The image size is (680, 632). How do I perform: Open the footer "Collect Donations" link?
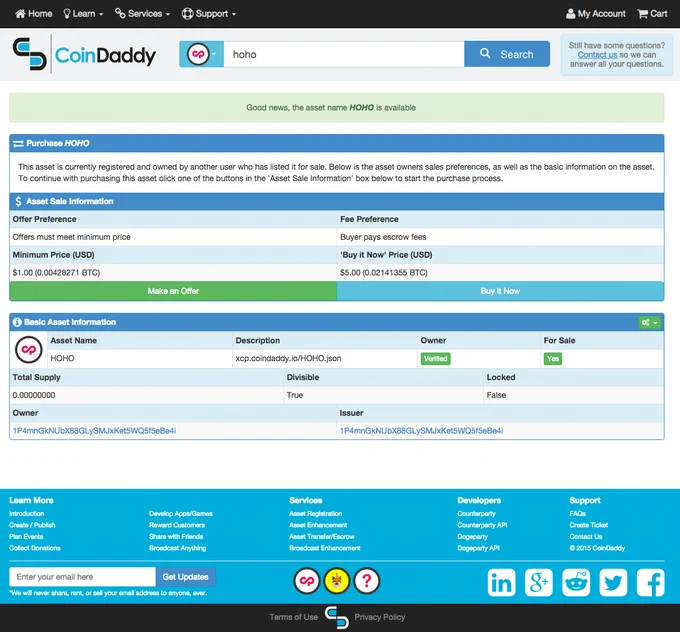pos(35,548)
